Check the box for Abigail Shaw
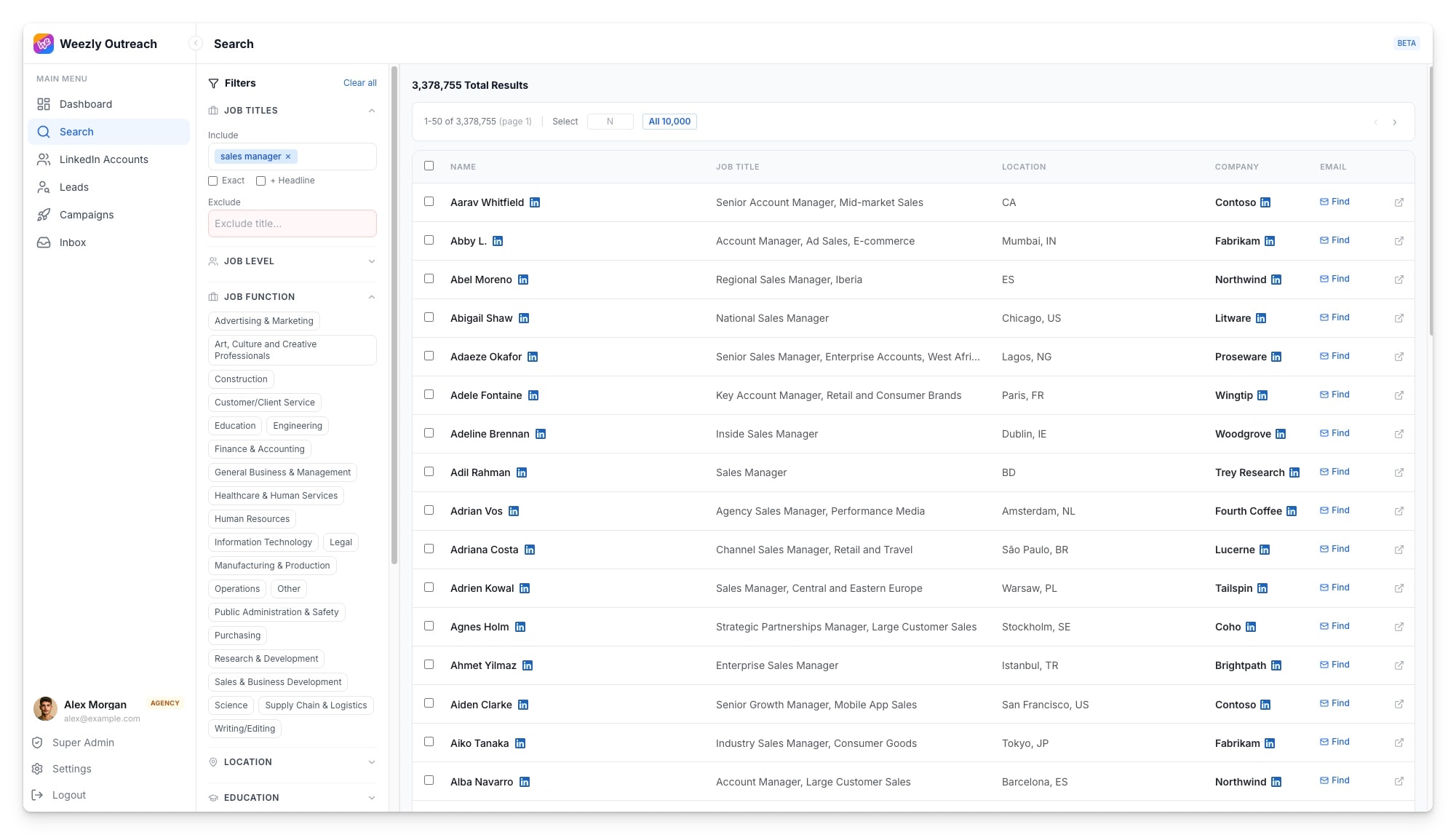This screenshot has width=1456, height=835. coord(429,317)
